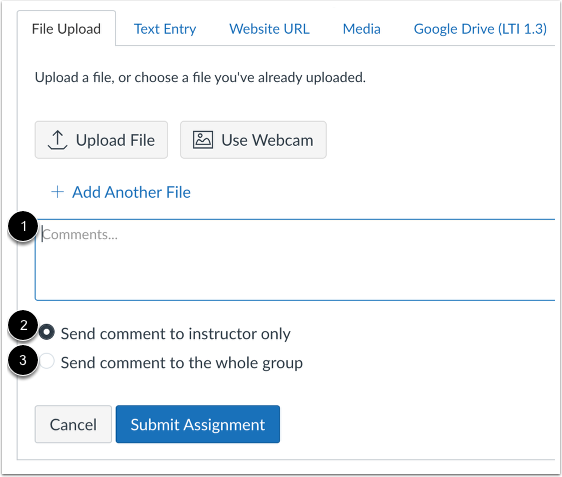Click the Add Another File link
Viewport: 562px width, 477px height.
click(121, 192)
